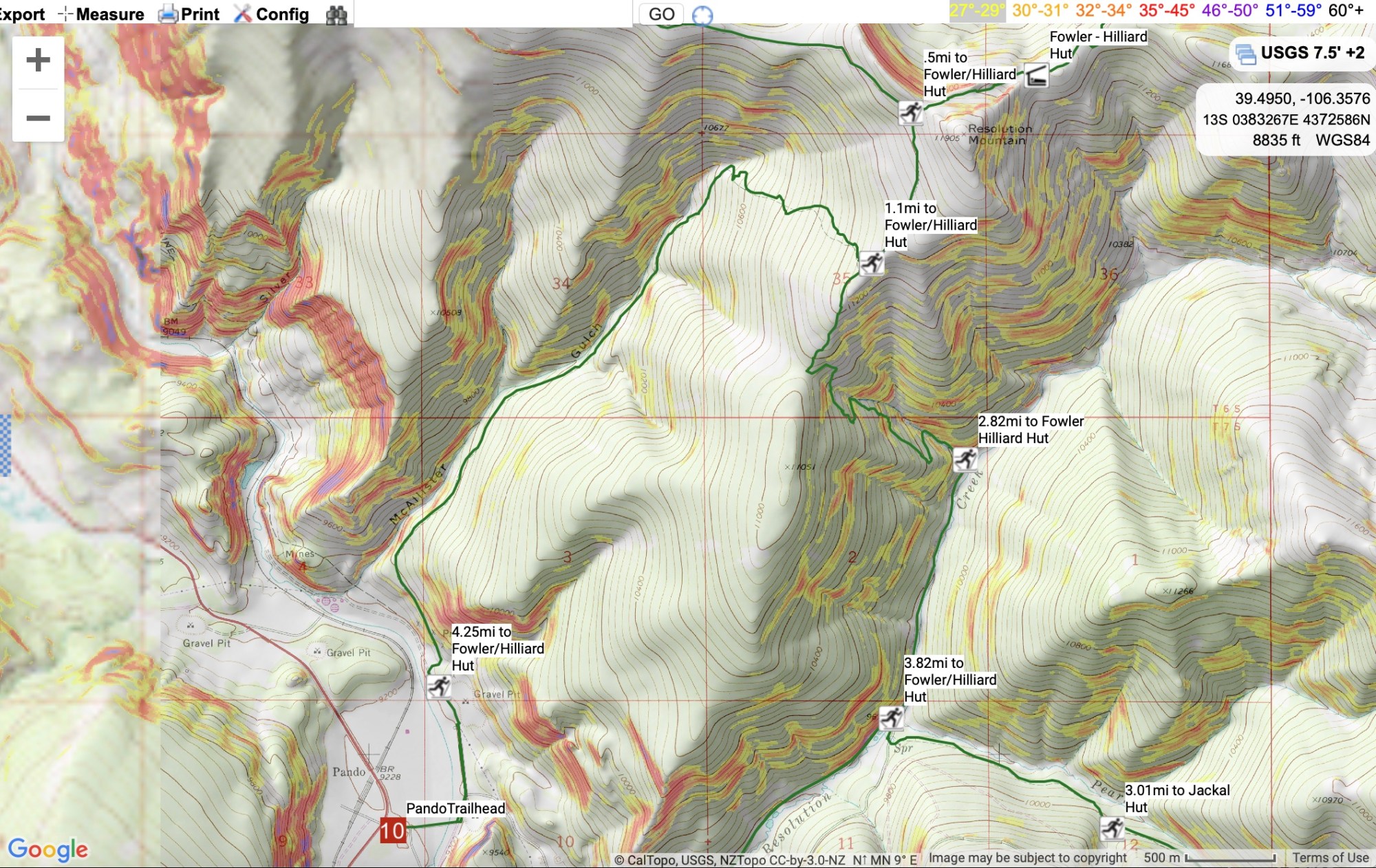1376x868 pixels.
Task: Click skier marker at 2.82mi to Fowler Hilliard
Action: [x=965, y=459]
